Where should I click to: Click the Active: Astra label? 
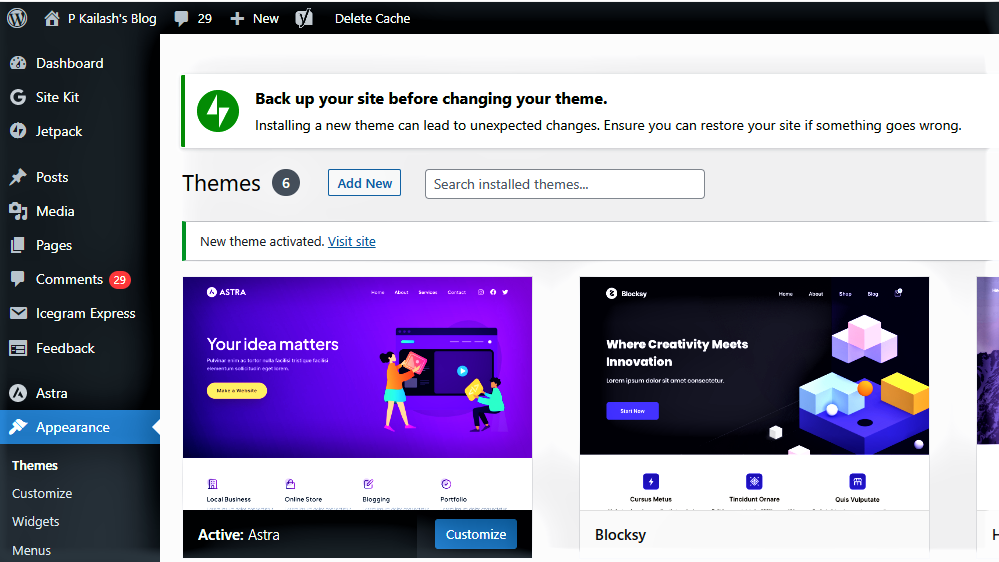pos(239,535)
